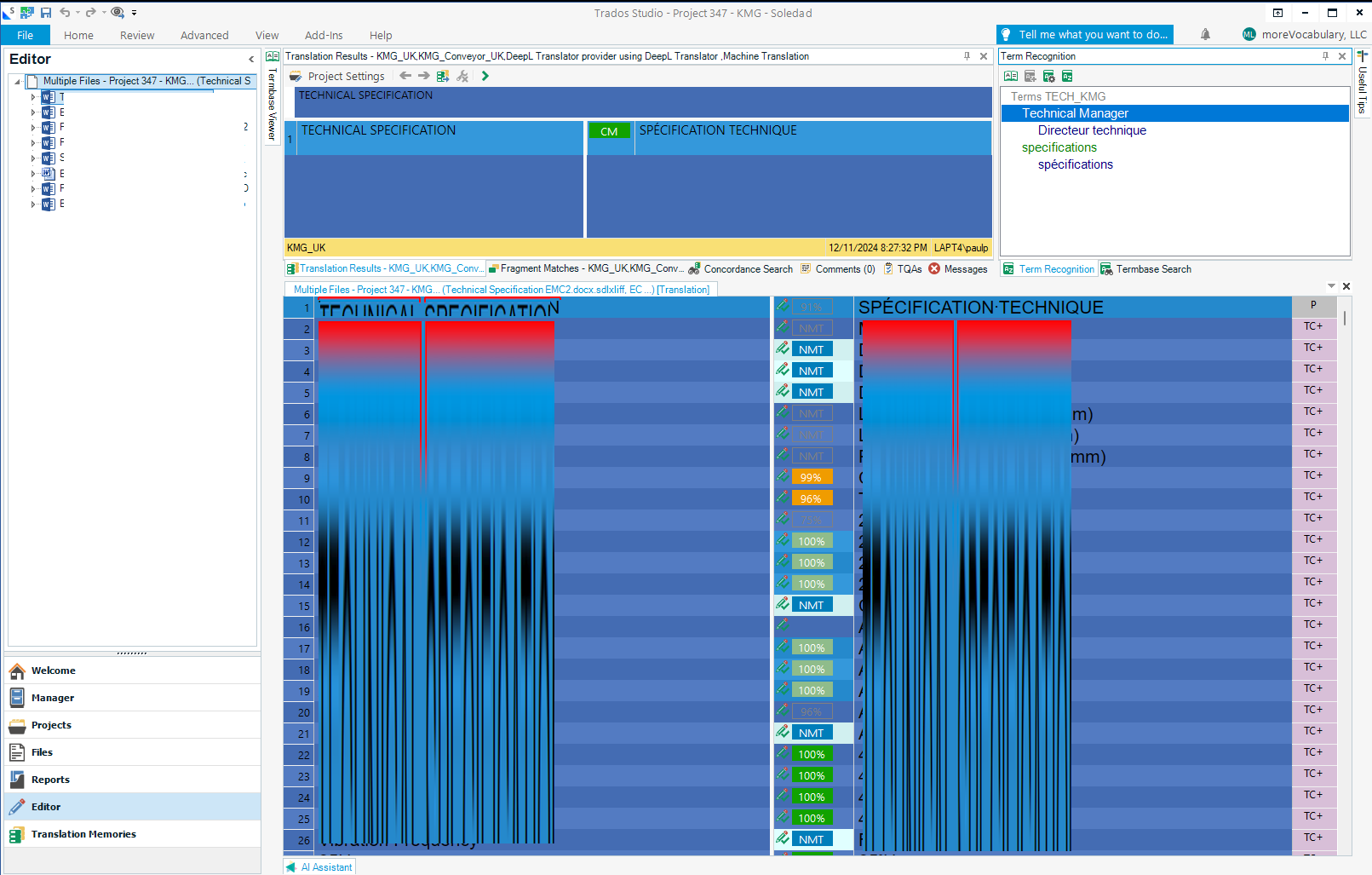Open the Help ribbon tab
The height and width of the screenshot is (875, 1372).
(381, 35)
